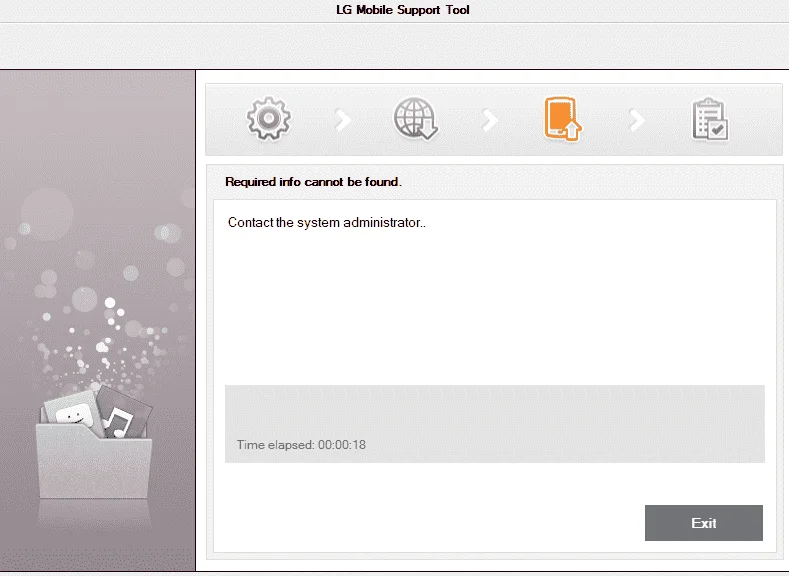789x576 pixels.
Task: Click 'Contact the system administrator..' message
Action: pyautogui.click(x=327, y=222)
